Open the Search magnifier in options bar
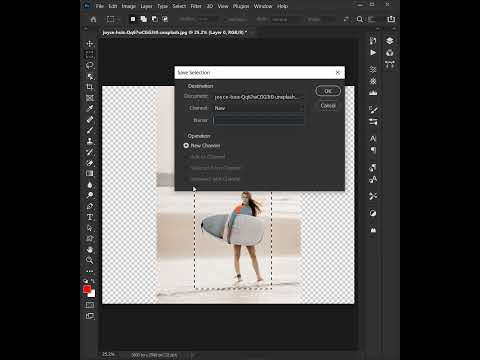This screenshot has width=480, height=360. [359, 19]
